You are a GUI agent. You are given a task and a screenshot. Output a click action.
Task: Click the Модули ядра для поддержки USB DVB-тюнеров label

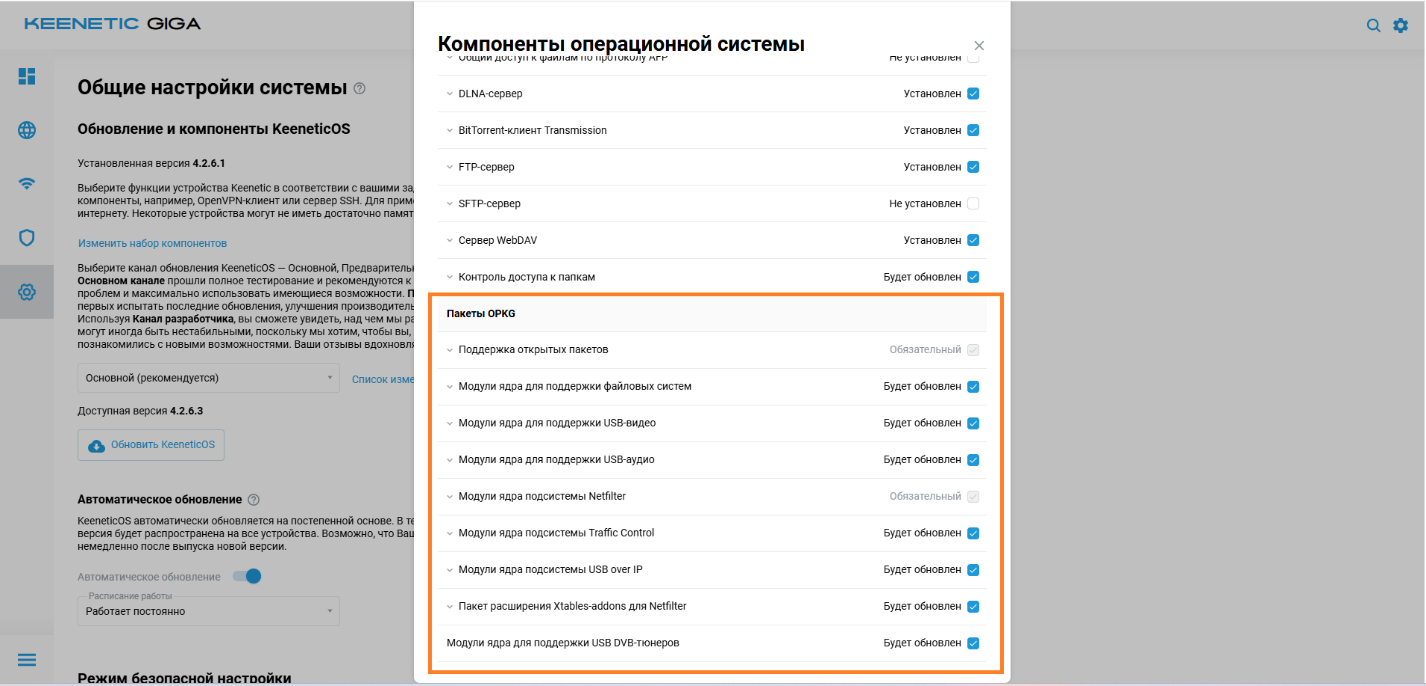(x=563, y=643)
